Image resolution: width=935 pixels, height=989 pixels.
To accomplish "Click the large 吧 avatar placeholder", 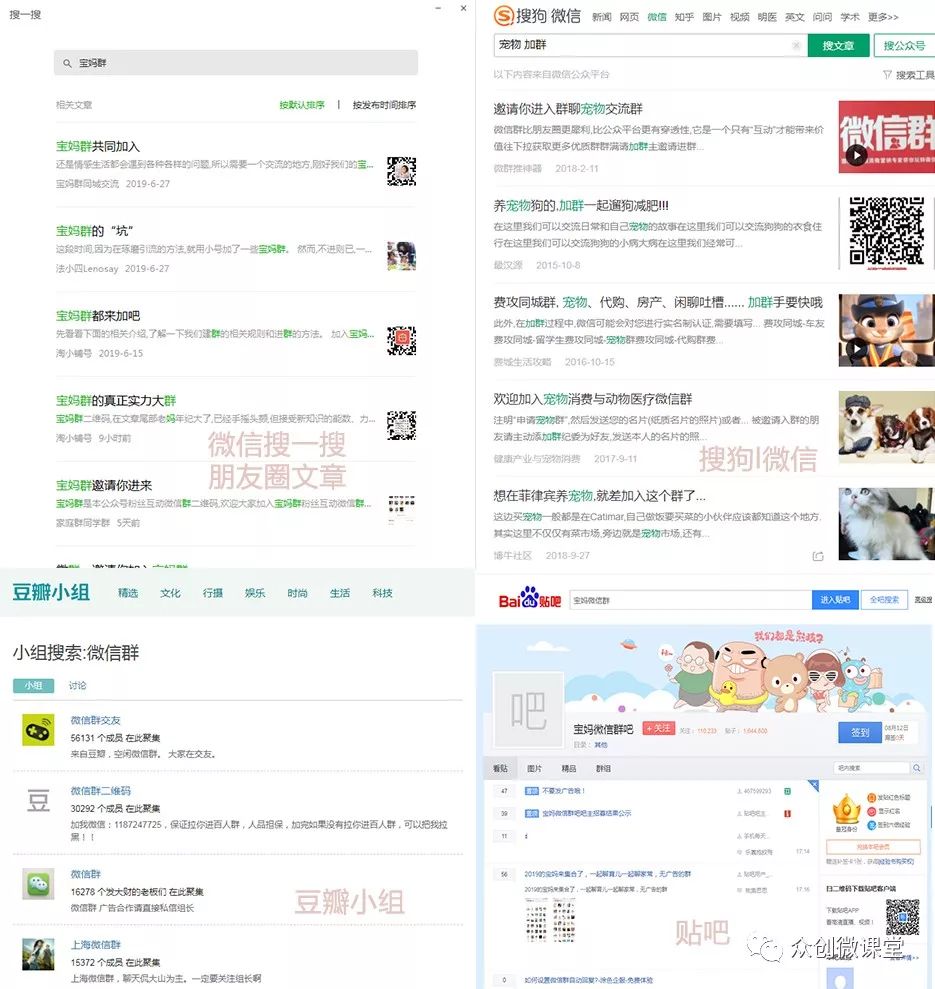I will tap(528, 710).
